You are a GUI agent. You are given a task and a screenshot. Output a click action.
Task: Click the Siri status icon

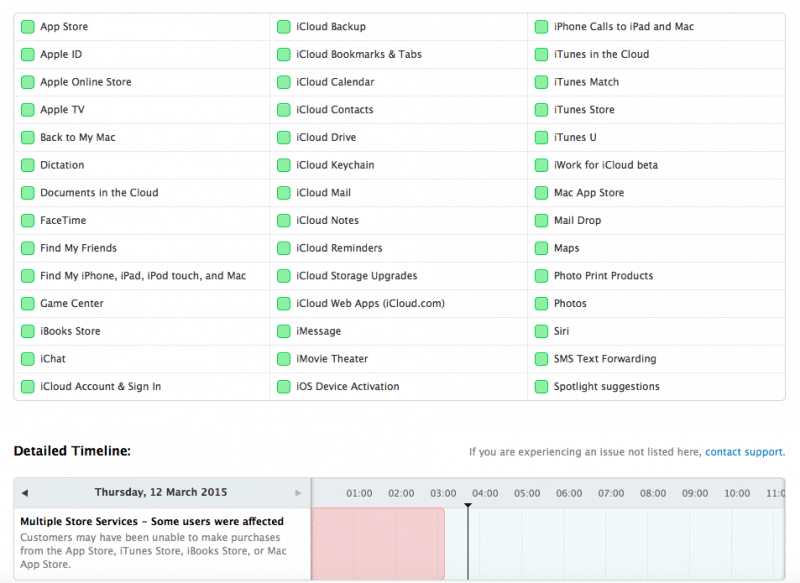[x=541, y=331]
